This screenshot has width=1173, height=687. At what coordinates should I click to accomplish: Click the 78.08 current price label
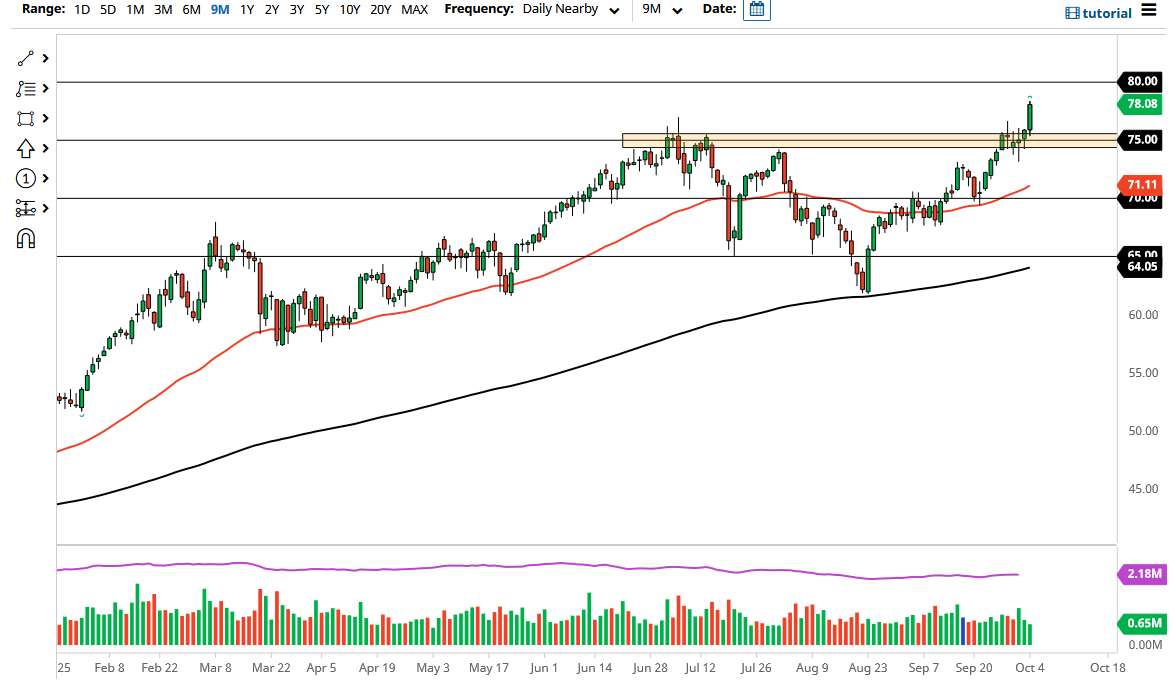(x=1140, y=104)
